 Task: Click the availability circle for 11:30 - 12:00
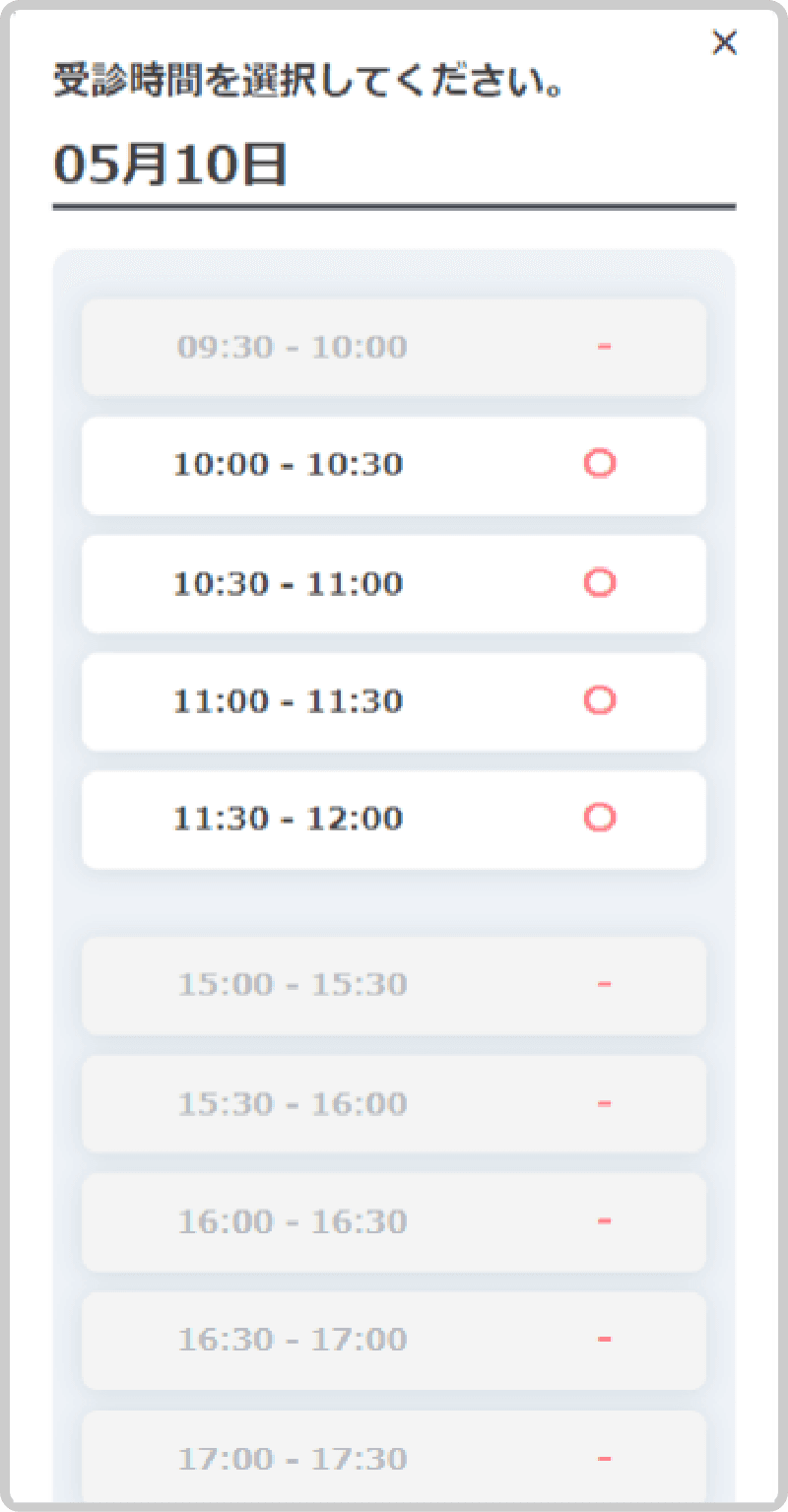click(600, 818)
